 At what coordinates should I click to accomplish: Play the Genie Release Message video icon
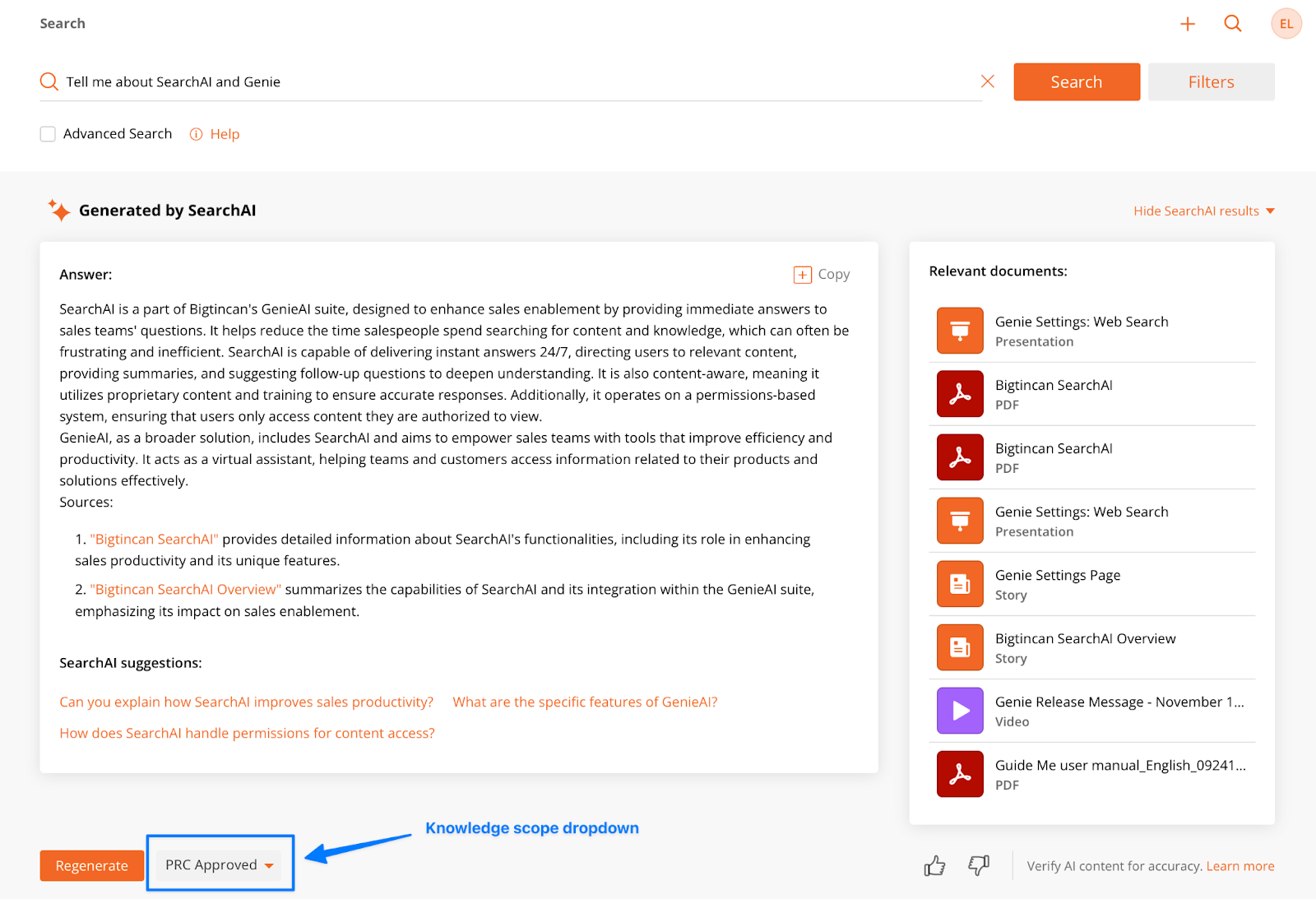coord(960,711)
